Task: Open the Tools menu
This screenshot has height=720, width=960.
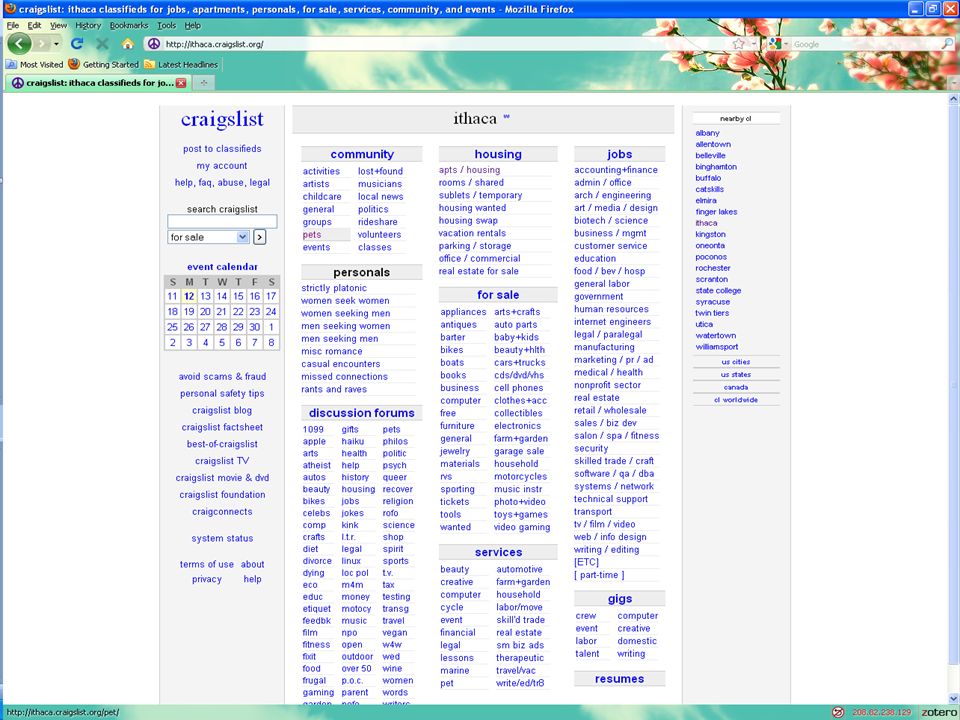Action: [x=167, y=25]
